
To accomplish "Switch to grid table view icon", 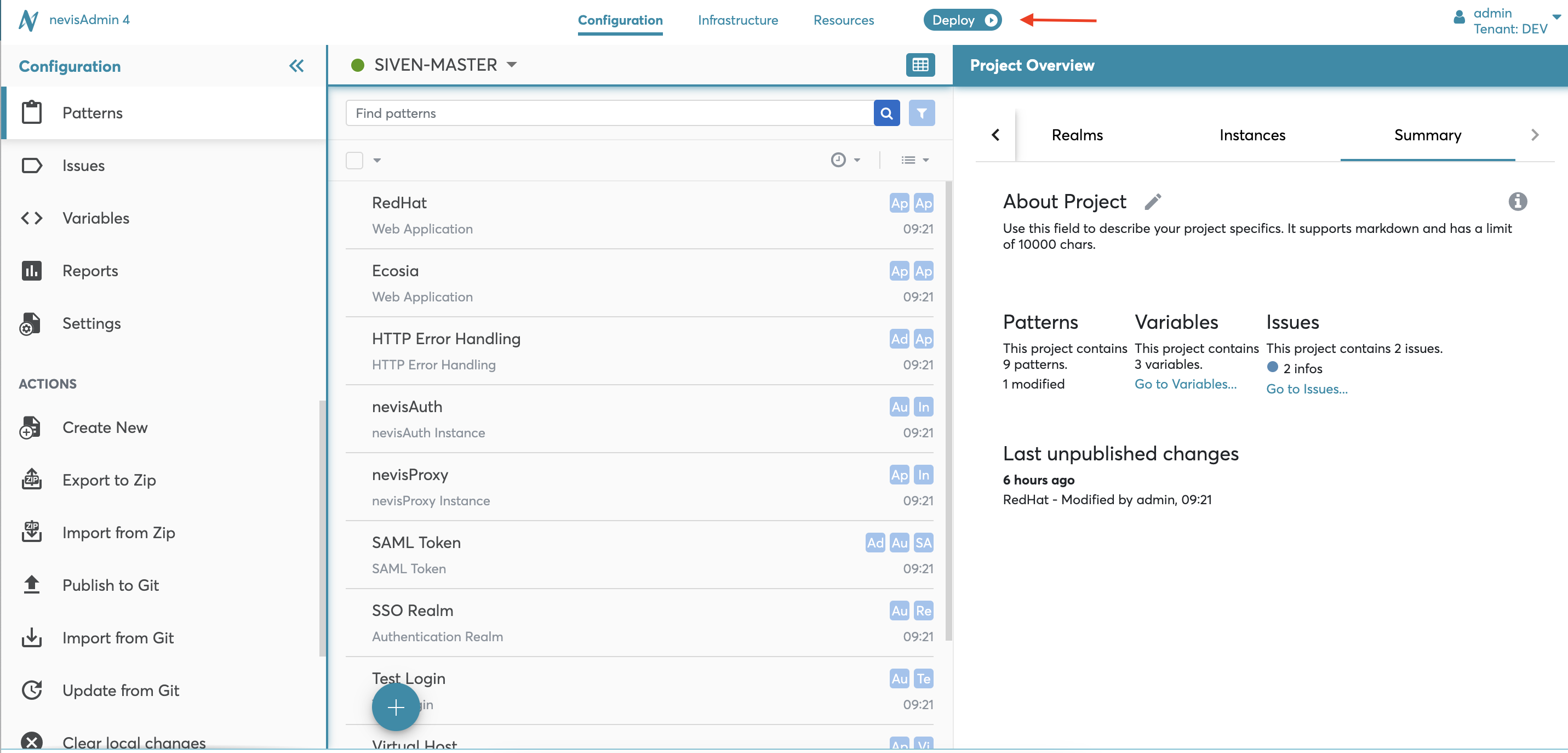I will click(920, 65).
